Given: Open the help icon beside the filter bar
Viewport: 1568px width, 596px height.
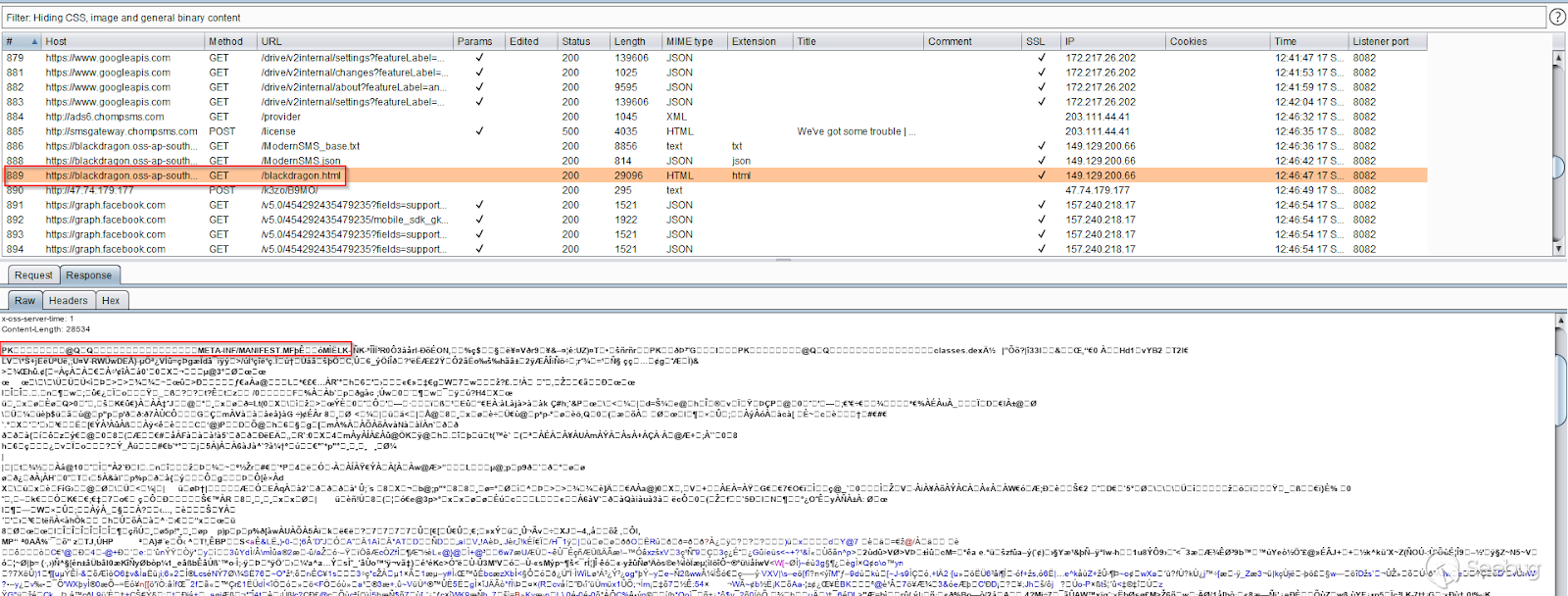Looking at the screenshot, I should [1557, 17].
